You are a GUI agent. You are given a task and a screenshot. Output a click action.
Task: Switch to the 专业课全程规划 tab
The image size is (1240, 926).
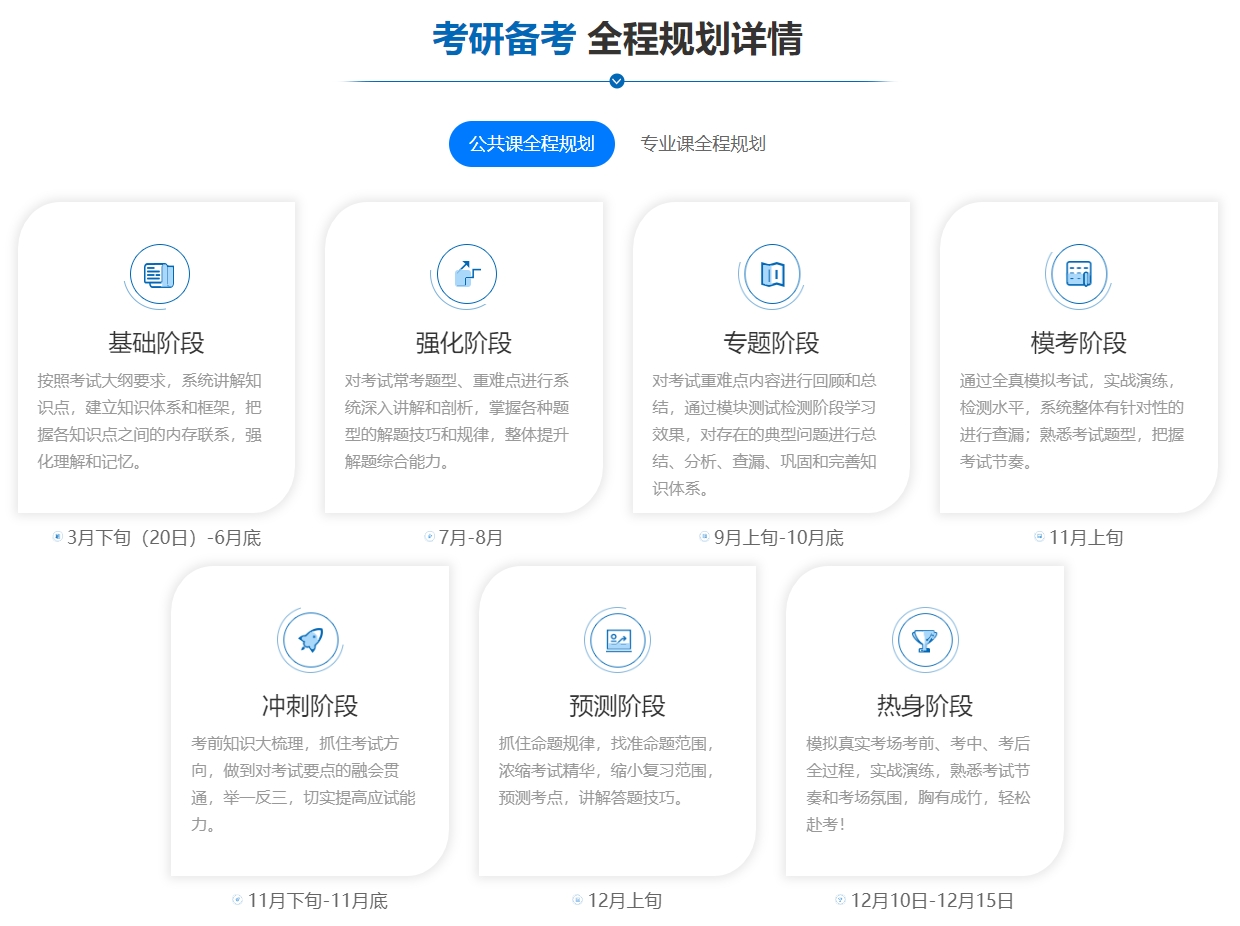[703, 144]
